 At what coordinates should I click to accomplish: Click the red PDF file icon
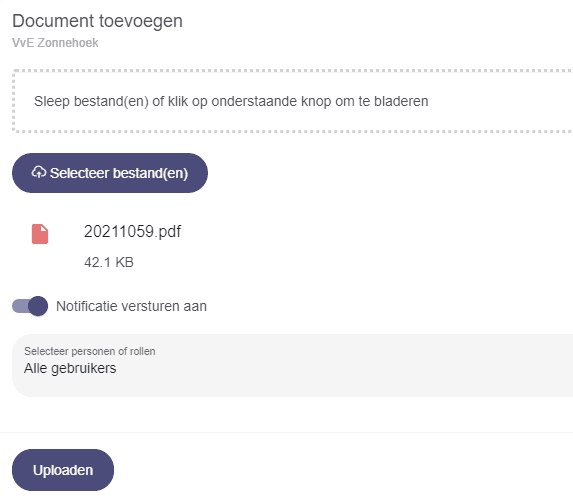[40, 234]
